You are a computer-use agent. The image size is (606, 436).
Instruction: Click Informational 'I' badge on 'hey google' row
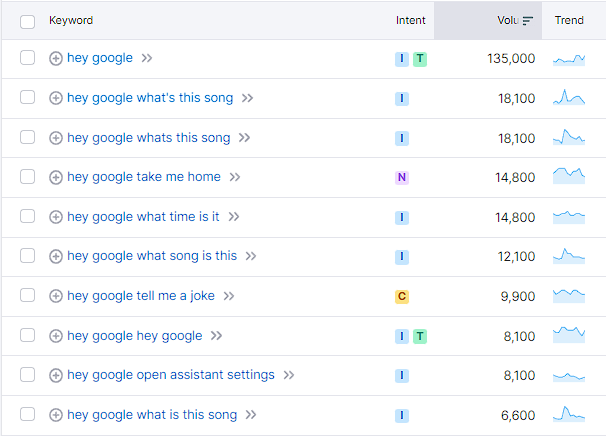[402, 59]
